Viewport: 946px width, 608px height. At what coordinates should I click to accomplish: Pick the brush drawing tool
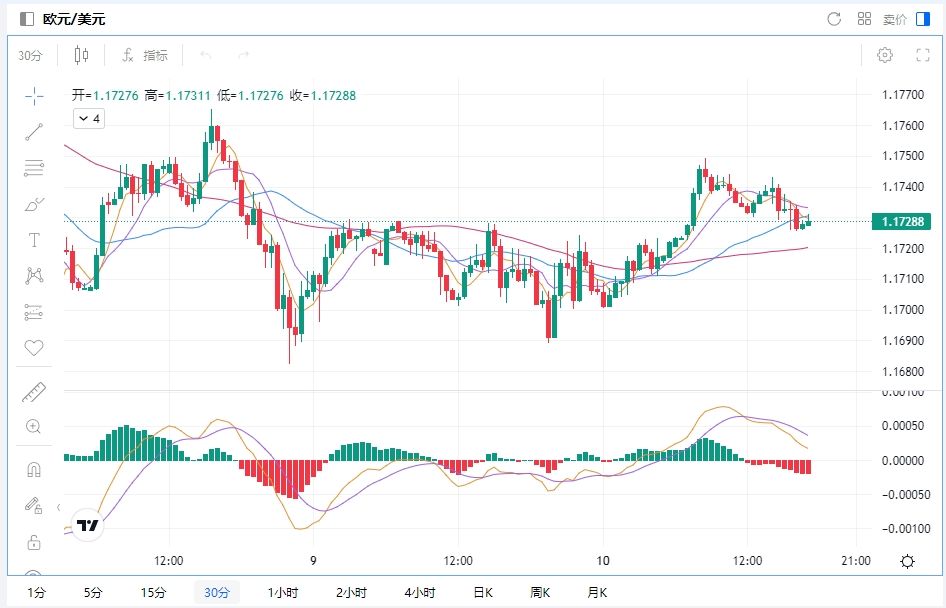pyautogui.click(x=34, y=204)
